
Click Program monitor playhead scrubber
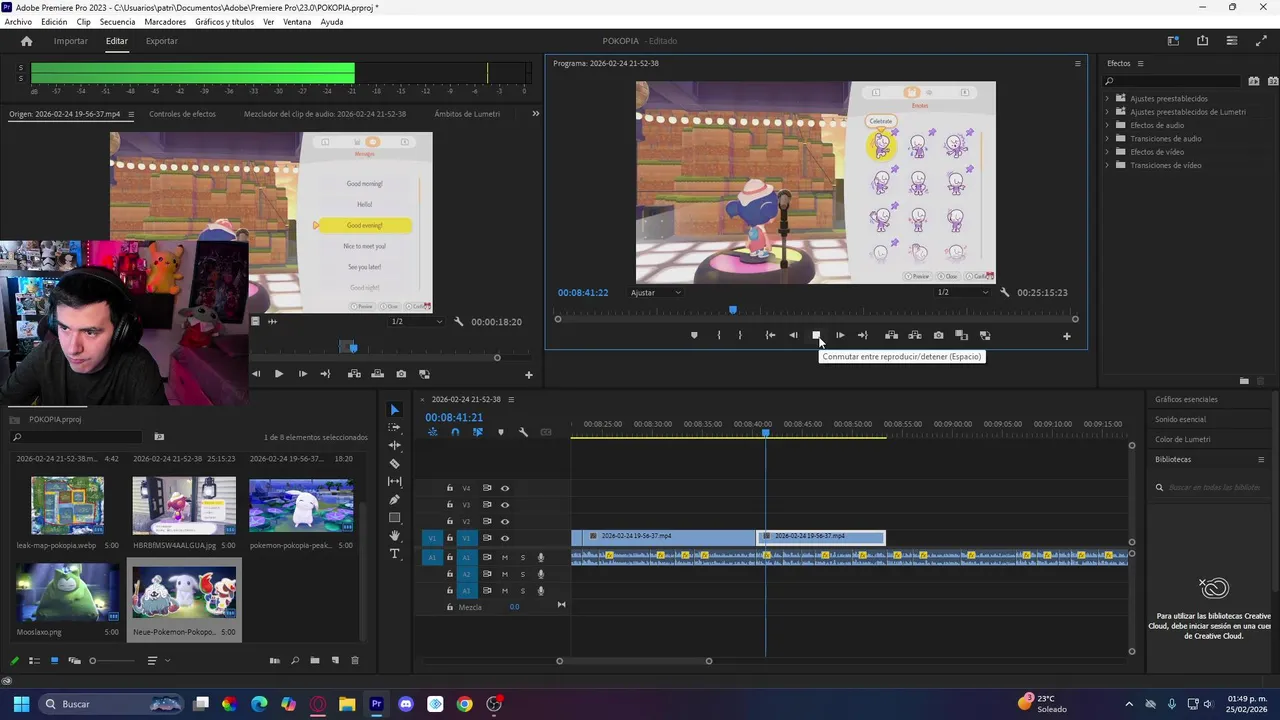point(733,310)
